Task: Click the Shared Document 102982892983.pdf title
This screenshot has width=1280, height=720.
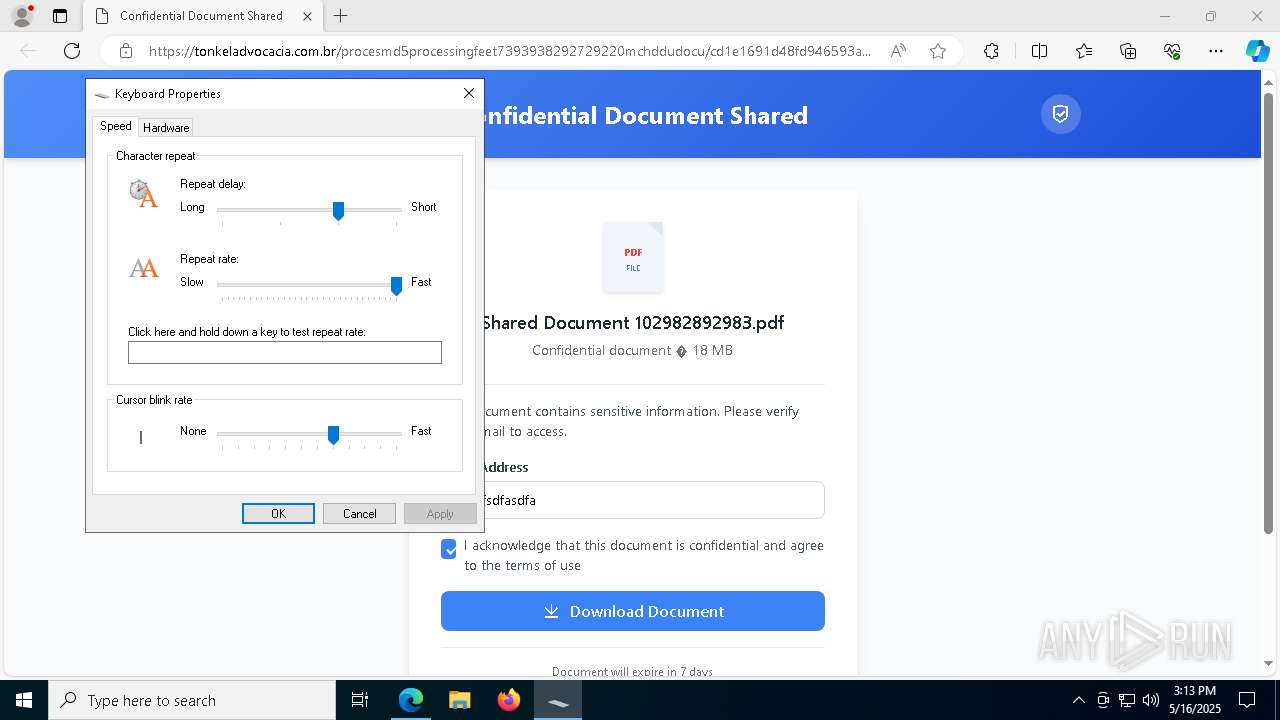Action: point(633,323)
